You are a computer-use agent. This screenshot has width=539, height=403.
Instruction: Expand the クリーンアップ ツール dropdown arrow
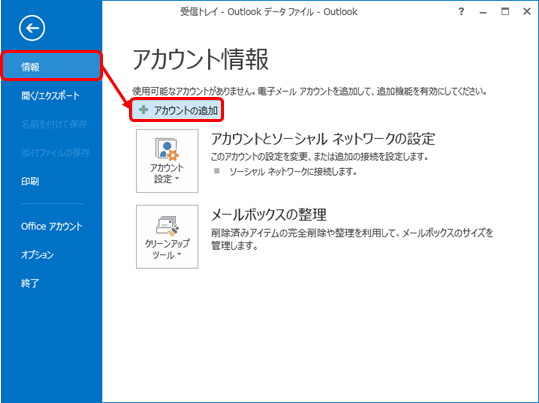click(x=179, y=255)
